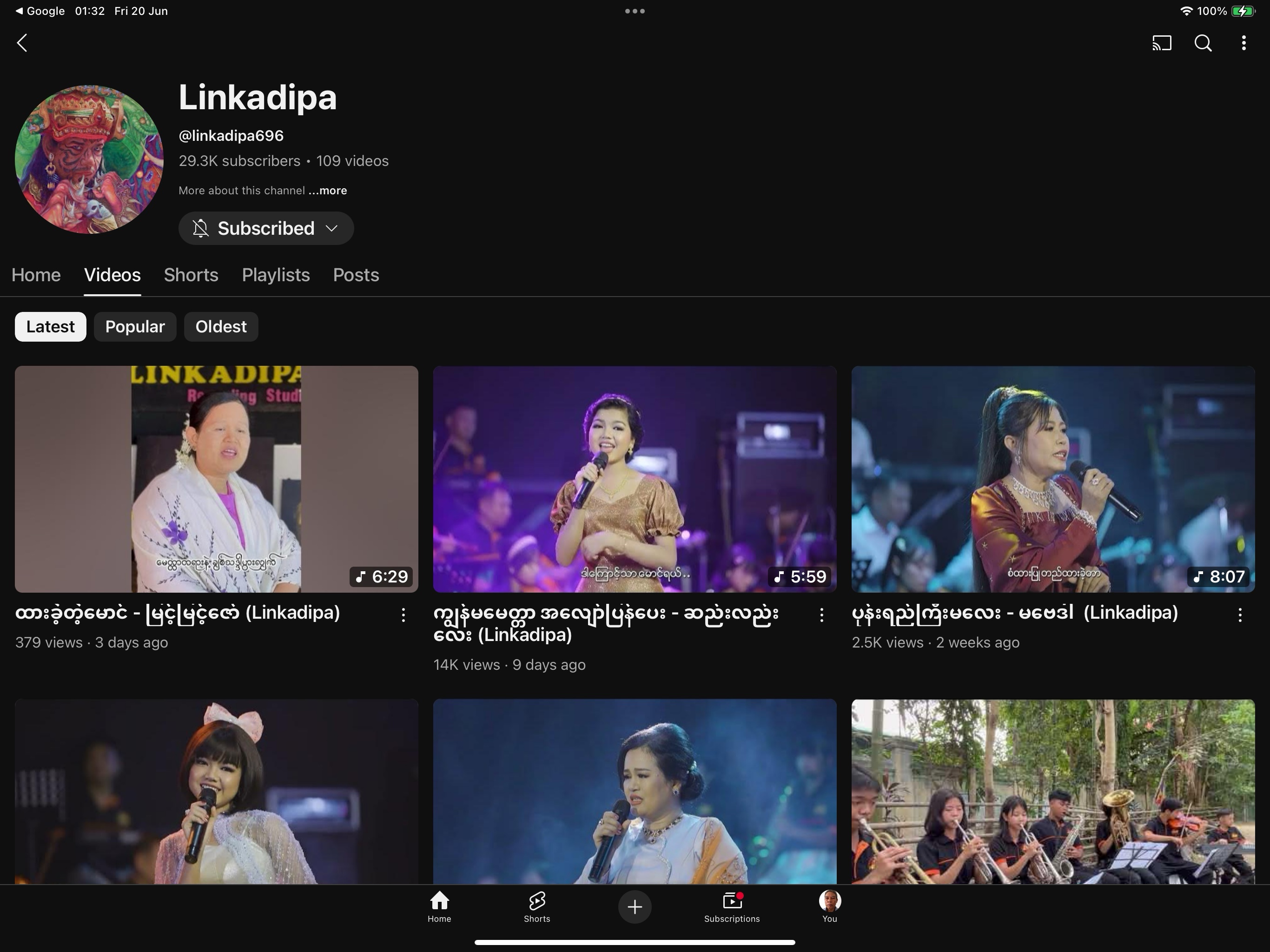The height and width of the screenshot is (952, 1270).
Task: Open the Cast to device icon
Action: point(1162,43)
